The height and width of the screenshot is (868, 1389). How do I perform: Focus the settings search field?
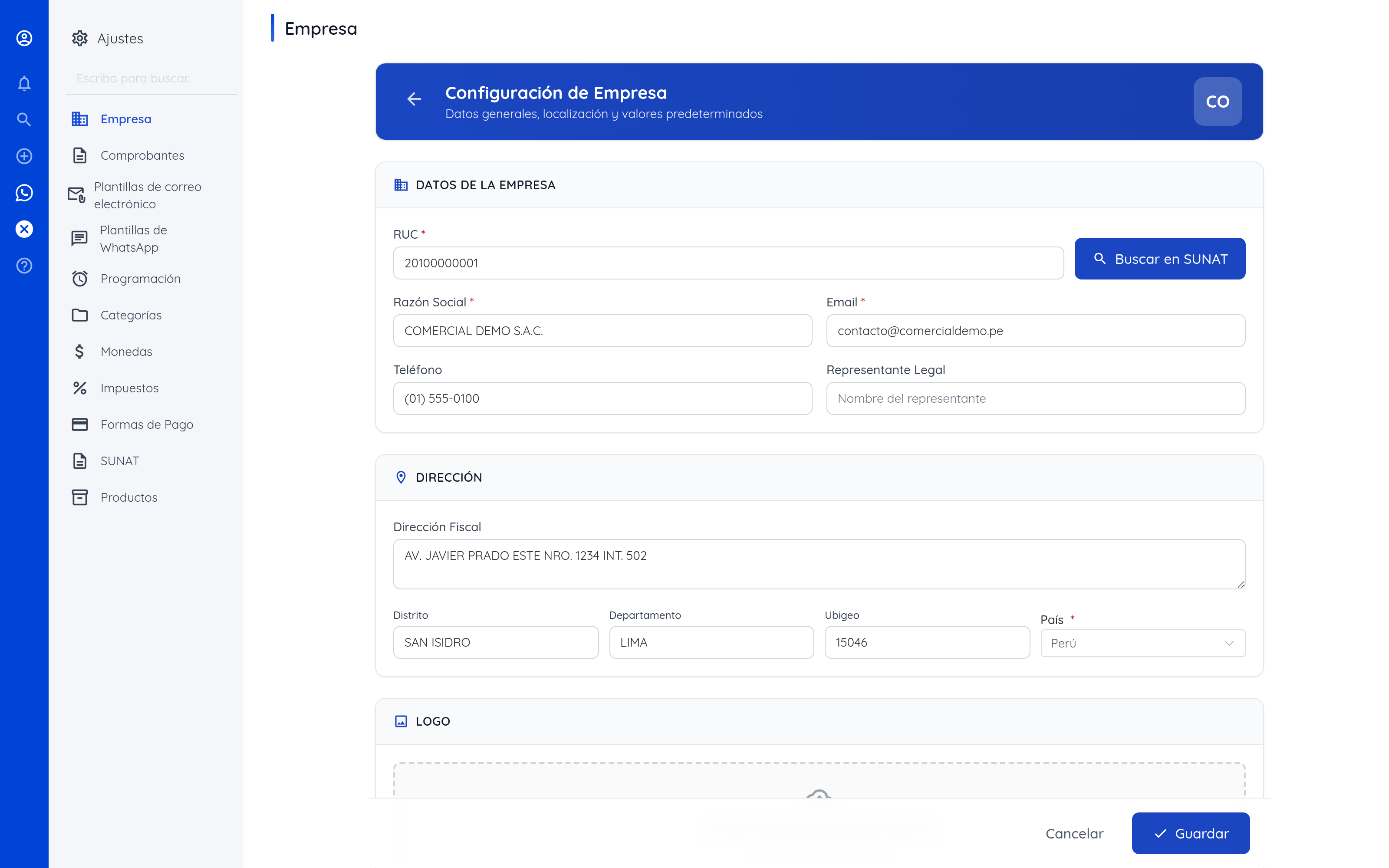tap(151, 79)
